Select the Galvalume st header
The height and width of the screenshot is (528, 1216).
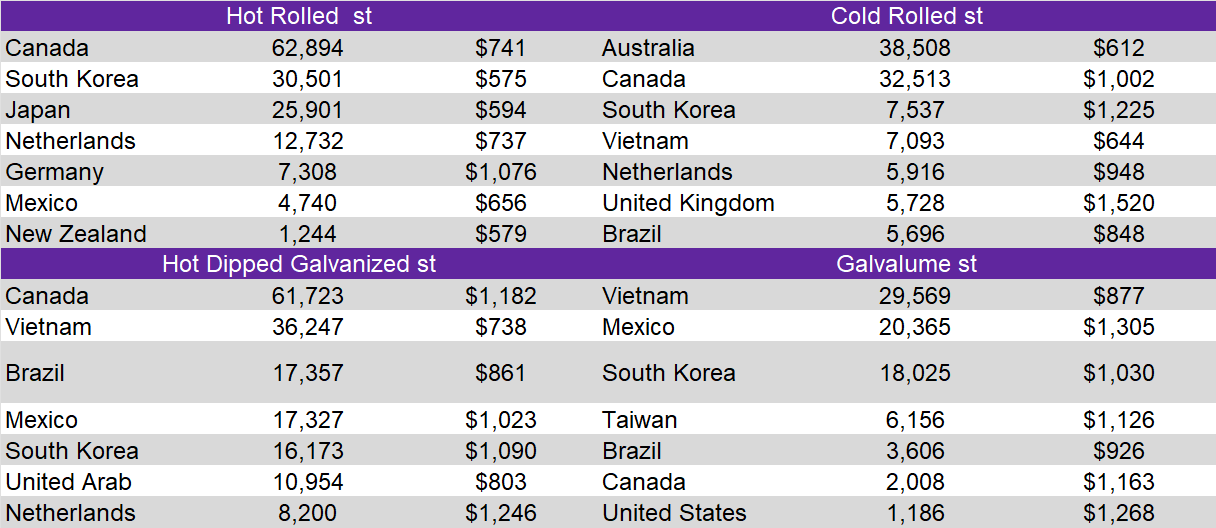tap(906, 265)
